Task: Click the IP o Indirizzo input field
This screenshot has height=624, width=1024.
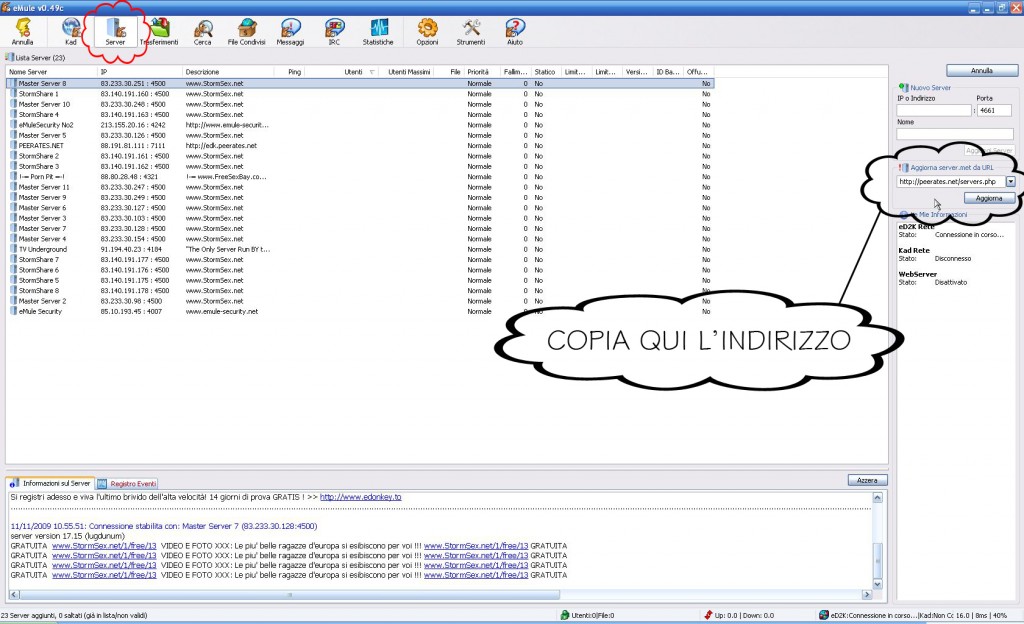Action: (934, 110)
